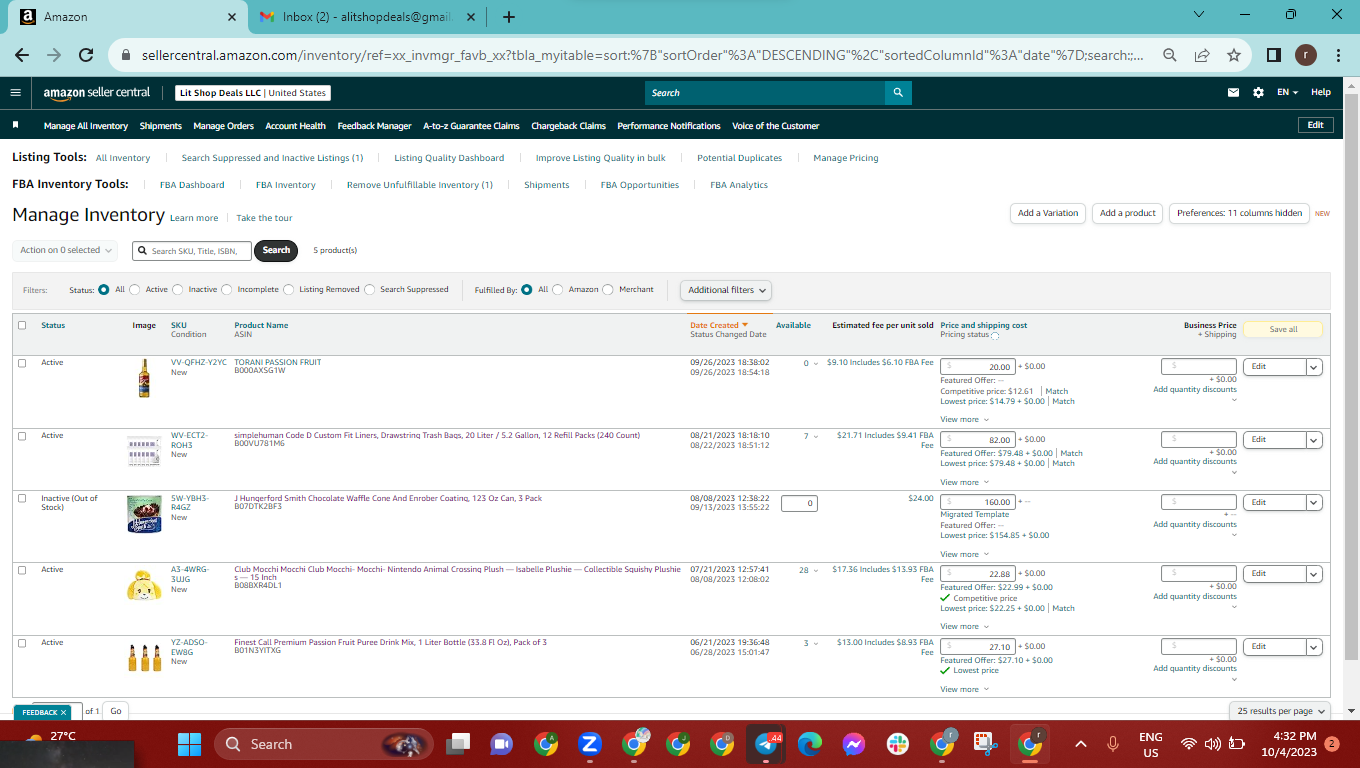
Task: Tick the checkbox for the Isabelle Plushie row
Action: [22, 570]
